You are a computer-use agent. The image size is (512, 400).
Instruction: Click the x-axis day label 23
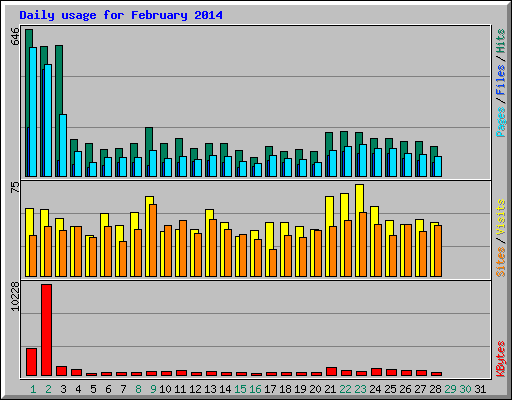coord(360,389)
